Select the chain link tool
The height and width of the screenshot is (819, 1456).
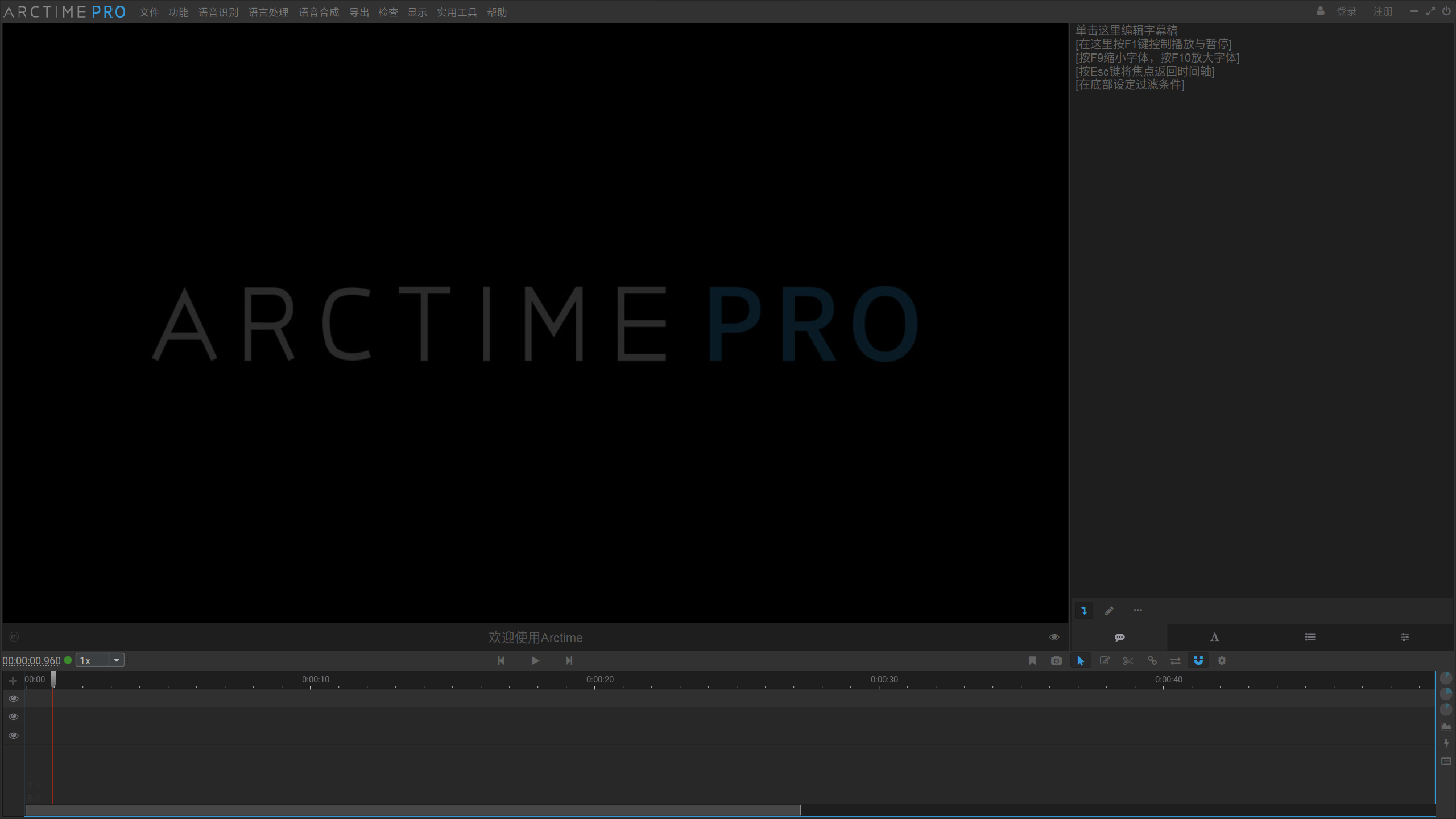(x=1152, y=660)
